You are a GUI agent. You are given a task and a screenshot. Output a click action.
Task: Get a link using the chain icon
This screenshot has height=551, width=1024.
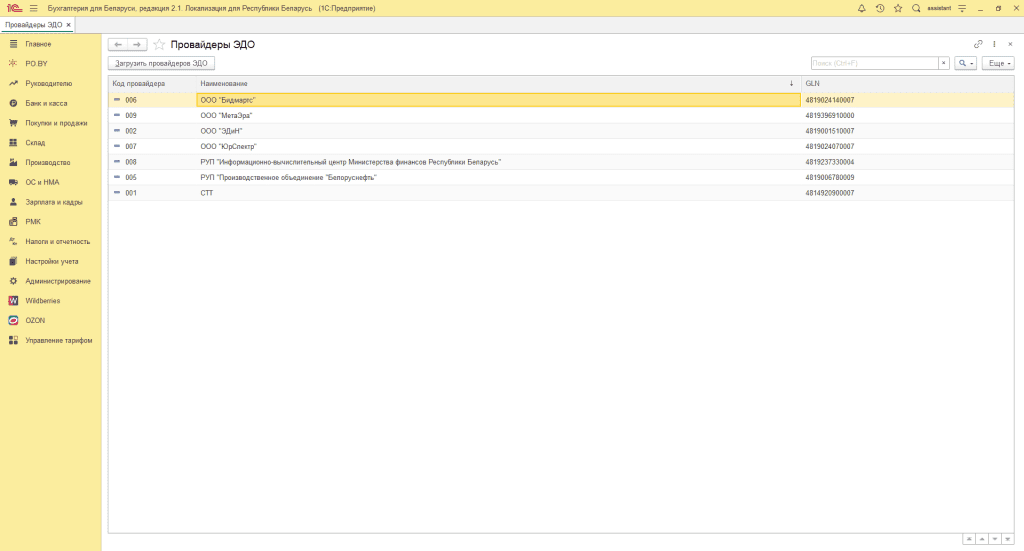coord(978,44)
